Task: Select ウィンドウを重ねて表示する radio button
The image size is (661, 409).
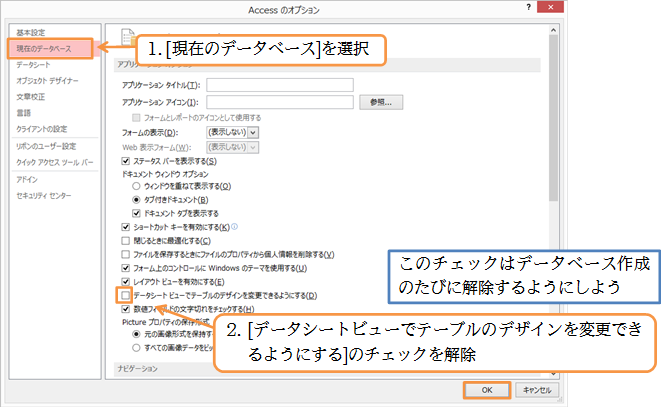Action: tap(138, 186)
